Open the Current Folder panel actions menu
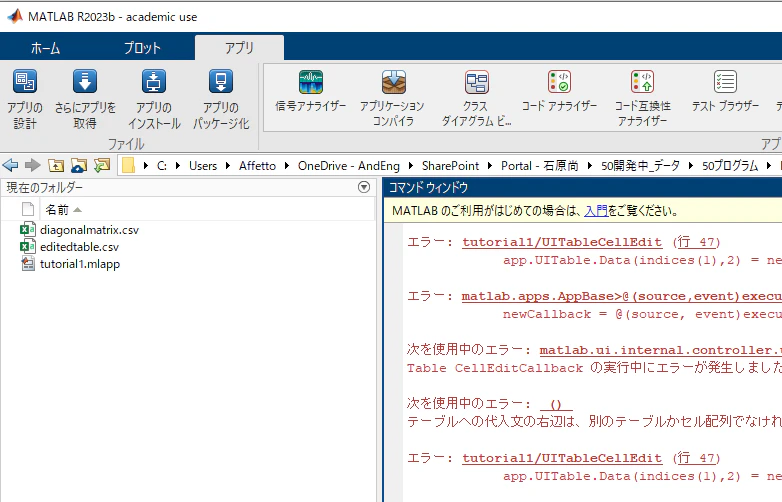The height and width of the screenshot is (502, 782). click(x=364, y=187)
